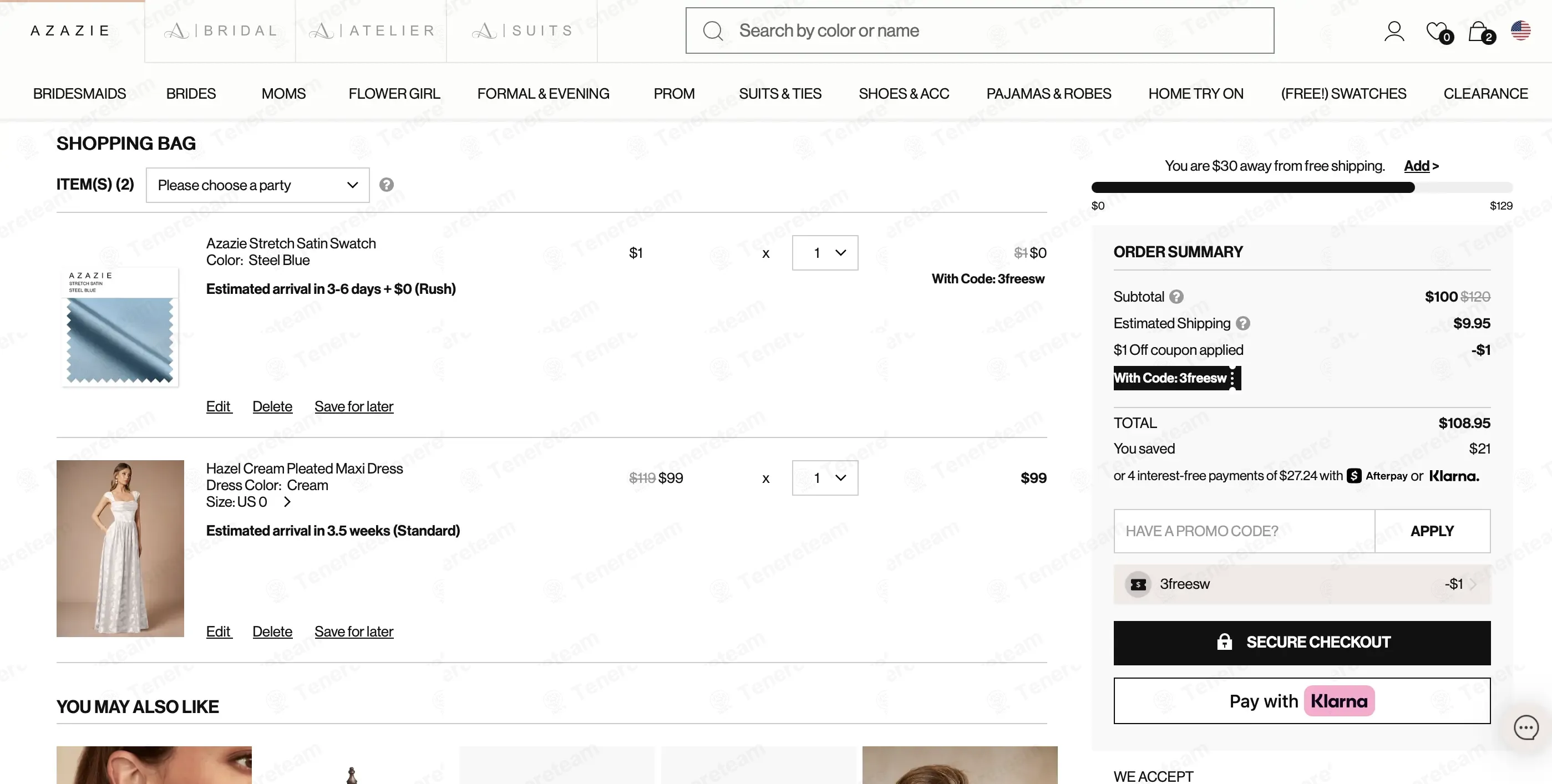Click the APPLY promo code button
The height and width of the screenshot is (784, 1552).
(x=1432, y=531)
